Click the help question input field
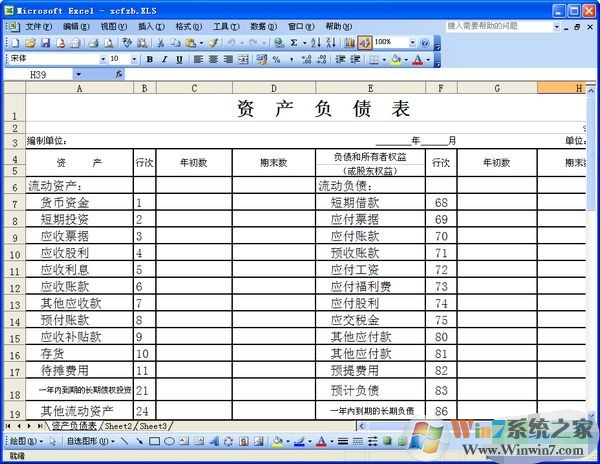600x464 pixels. click(x=499, y=26)
